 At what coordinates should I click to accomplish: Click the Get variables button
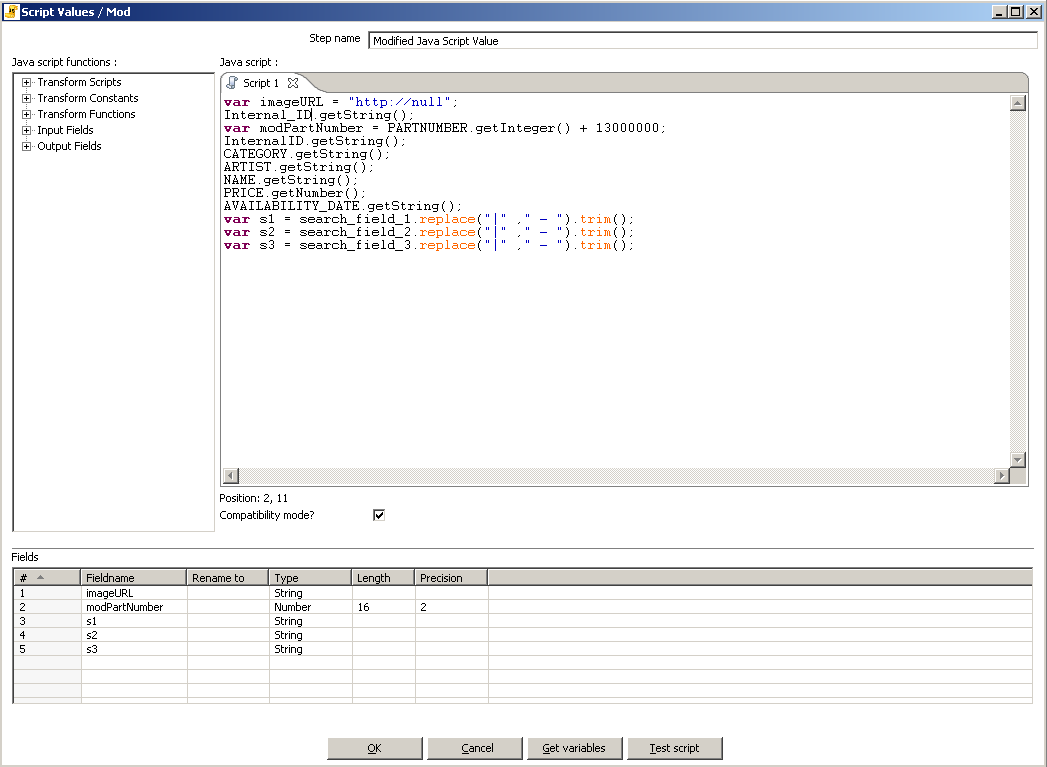point(574,748)
